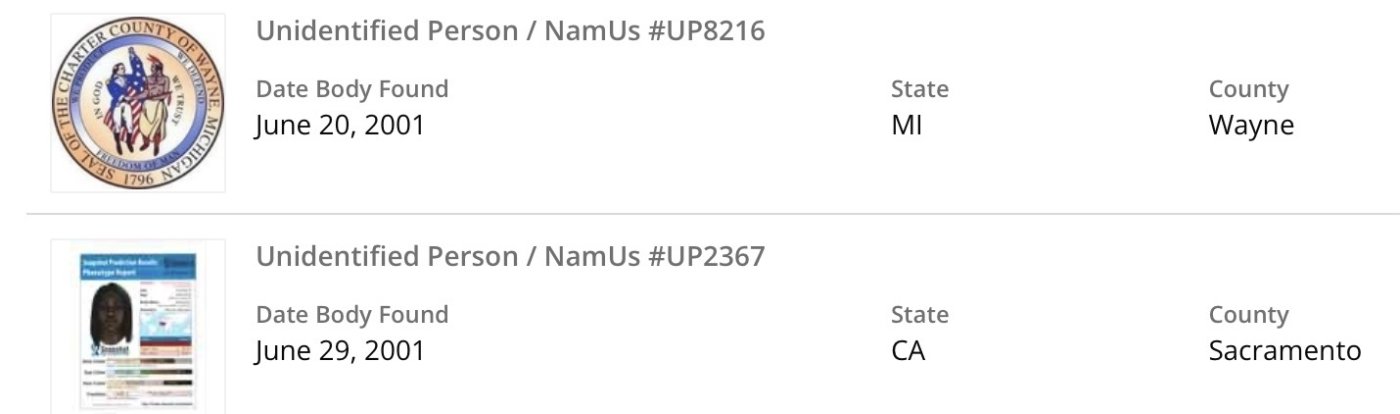Click the June 20, 2001 date

click(x=340, y=126)
